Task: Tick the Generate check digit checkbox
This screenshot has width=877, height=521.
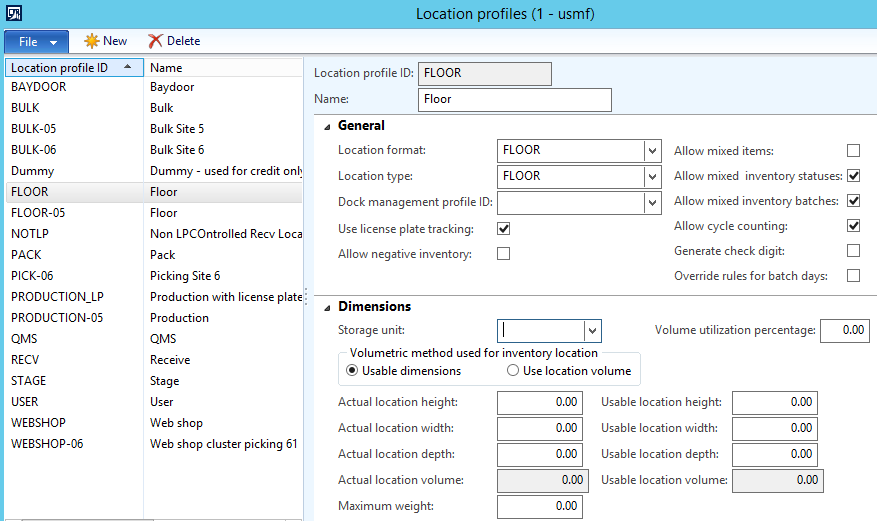Action: tap(853, 251)
